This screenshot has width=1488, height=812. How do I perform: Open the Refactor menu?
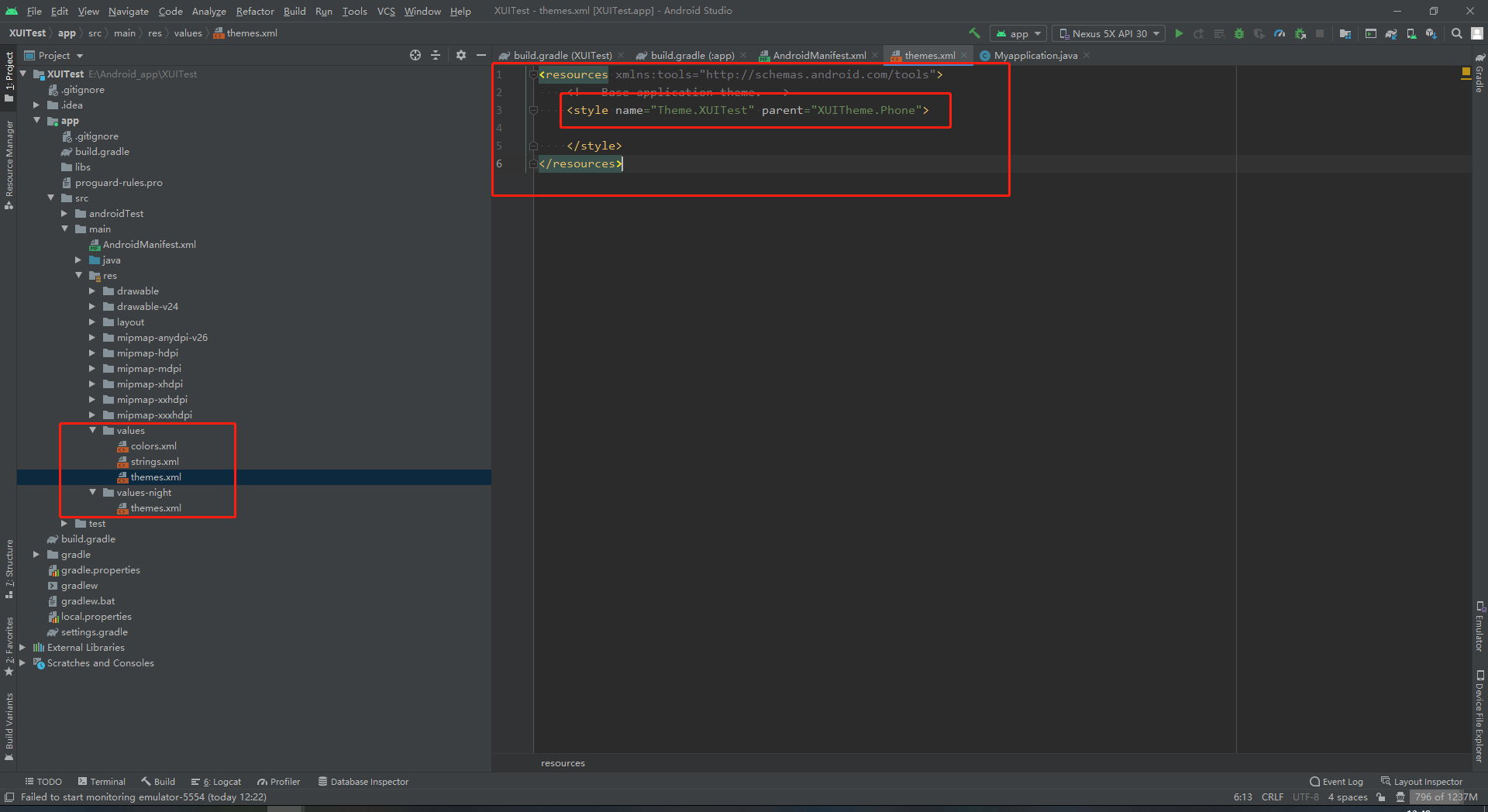coord(255,11)
